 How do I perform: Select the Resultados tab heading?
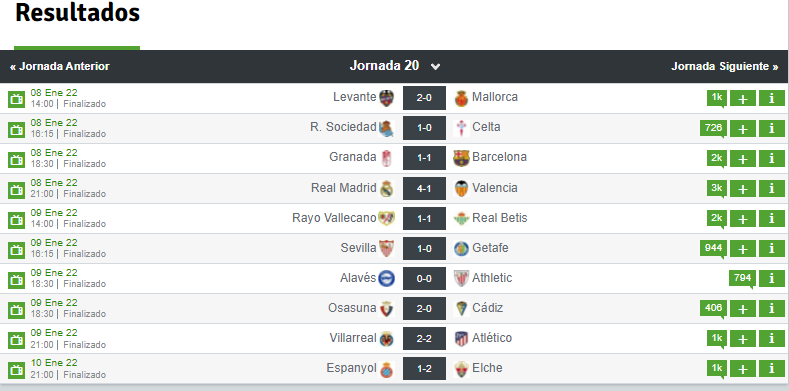pos(77,13)
